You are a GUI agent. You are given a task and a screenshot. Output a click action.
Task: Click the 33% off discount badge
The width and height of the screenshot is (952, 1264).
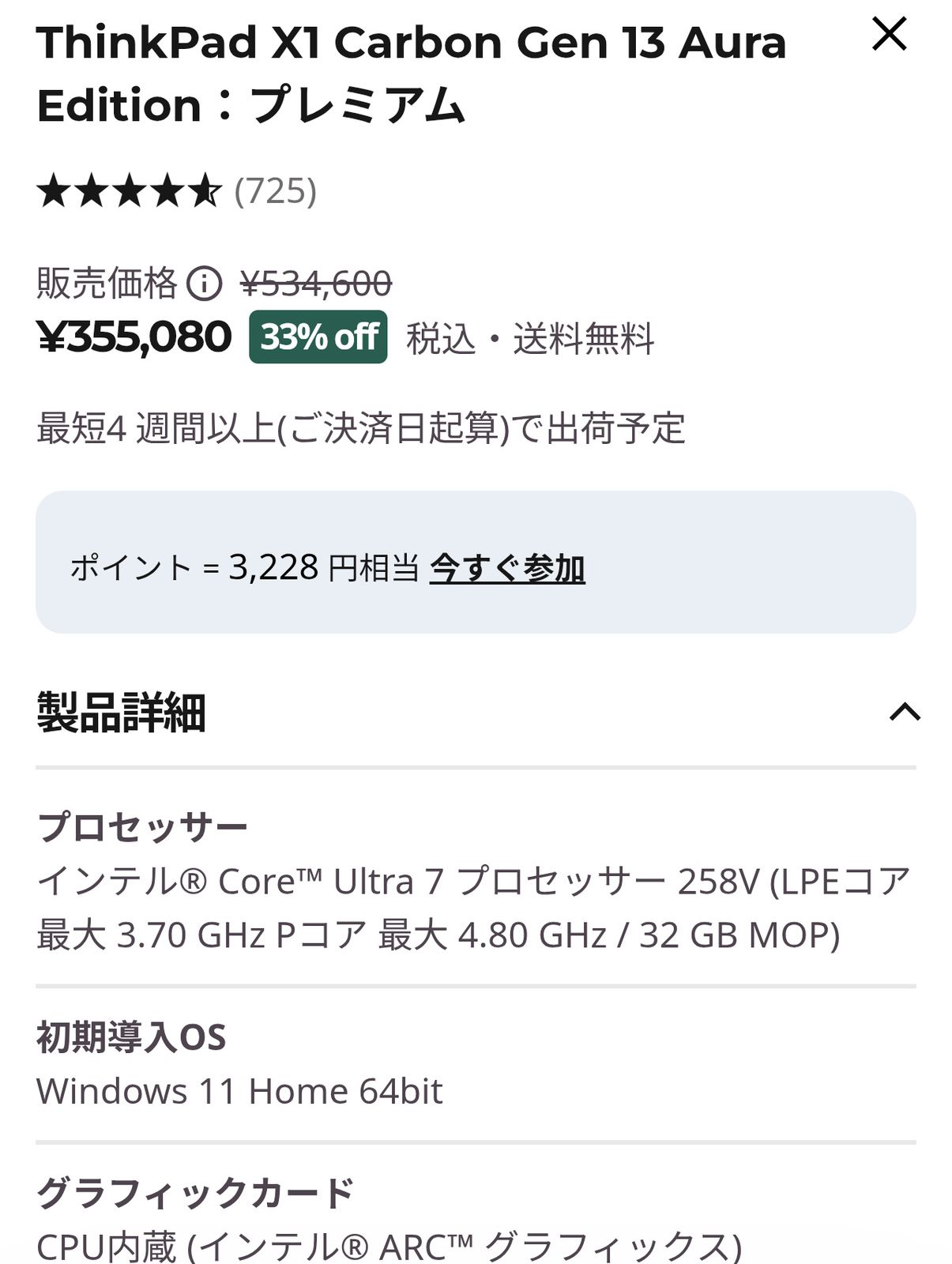(x=316, y=338)
